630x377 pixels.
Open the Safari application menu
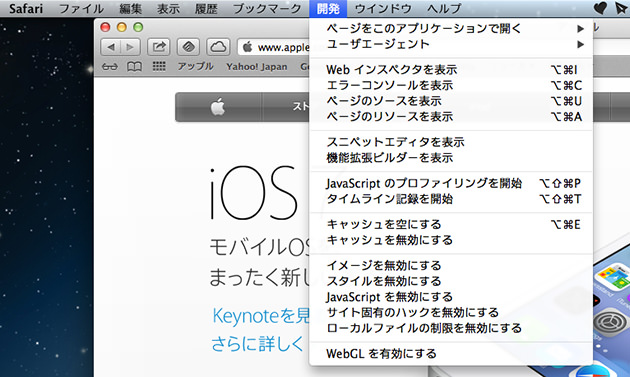[26, 8]
